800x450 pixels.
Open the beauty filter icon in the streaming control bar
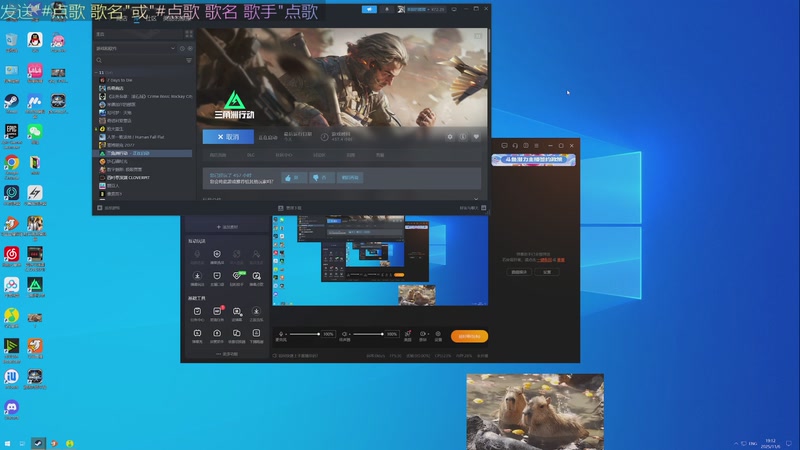click(x=408, y=336)
